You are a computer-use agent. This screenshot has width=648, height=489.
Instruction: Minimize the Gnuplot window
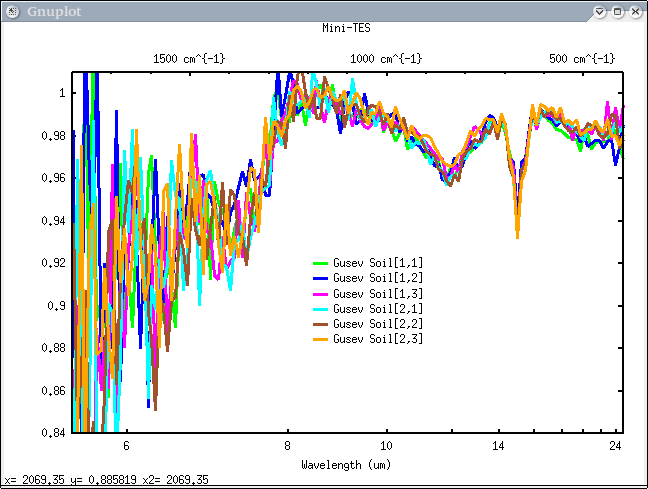coord(599,12)
